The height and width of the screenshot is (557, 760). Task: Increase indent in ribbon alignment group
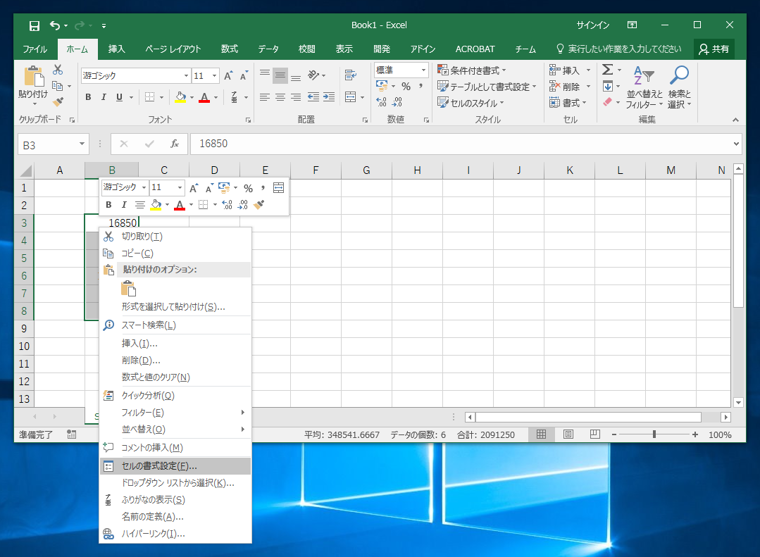329,97
